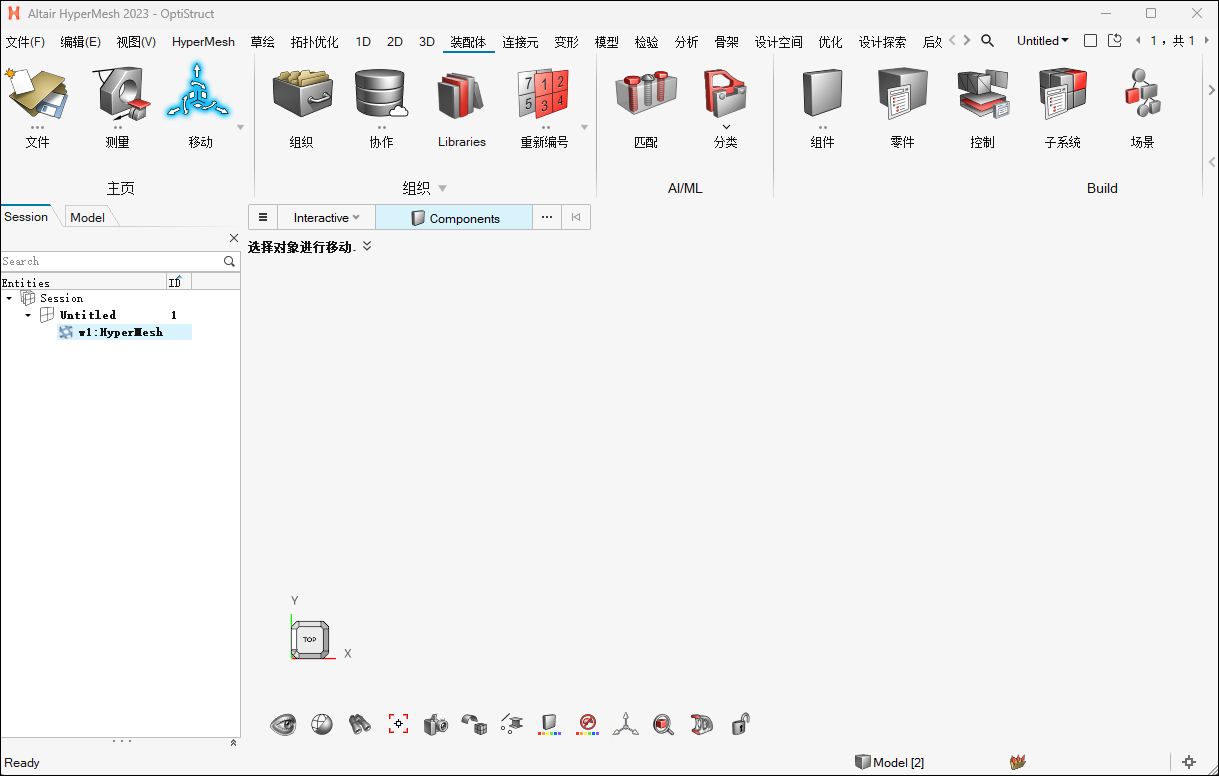The height and width of the screenshot is (776, 1219).
Task: Click the magnifier cube inspect icon
Action: [663, 724]
